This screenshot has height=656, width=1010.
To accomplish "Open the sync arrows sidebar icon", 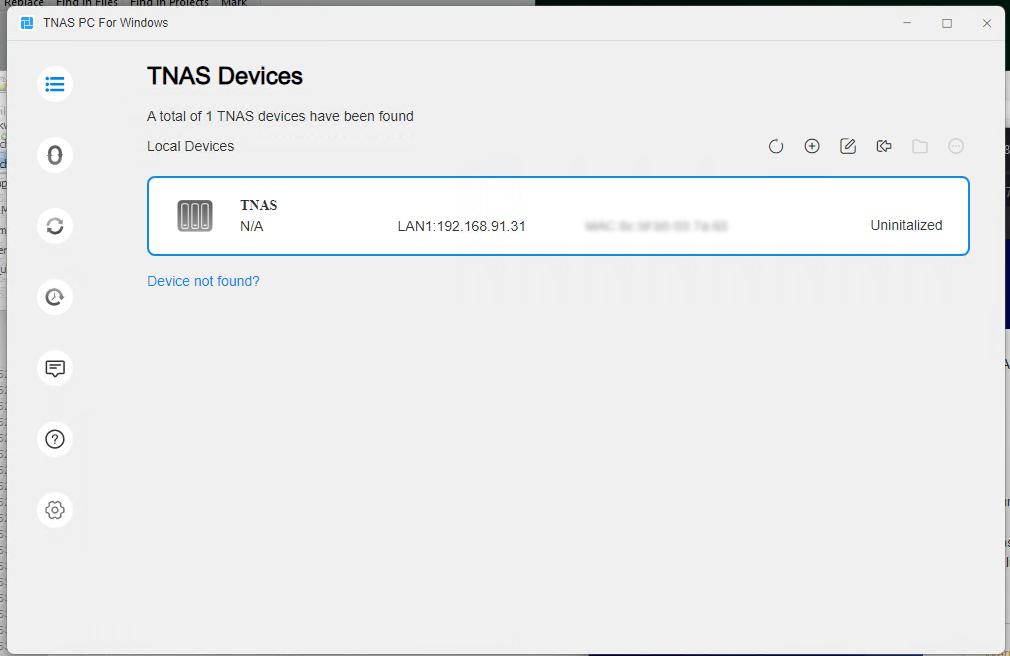I will point(55,226).
